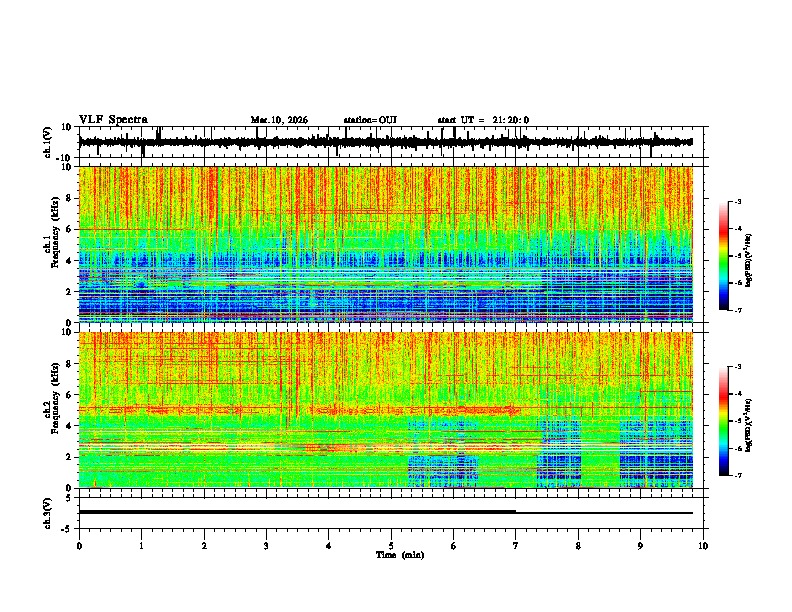Click time axis tick label "1"
Screen dimensions: 792x612
click(x=141, y=546)
